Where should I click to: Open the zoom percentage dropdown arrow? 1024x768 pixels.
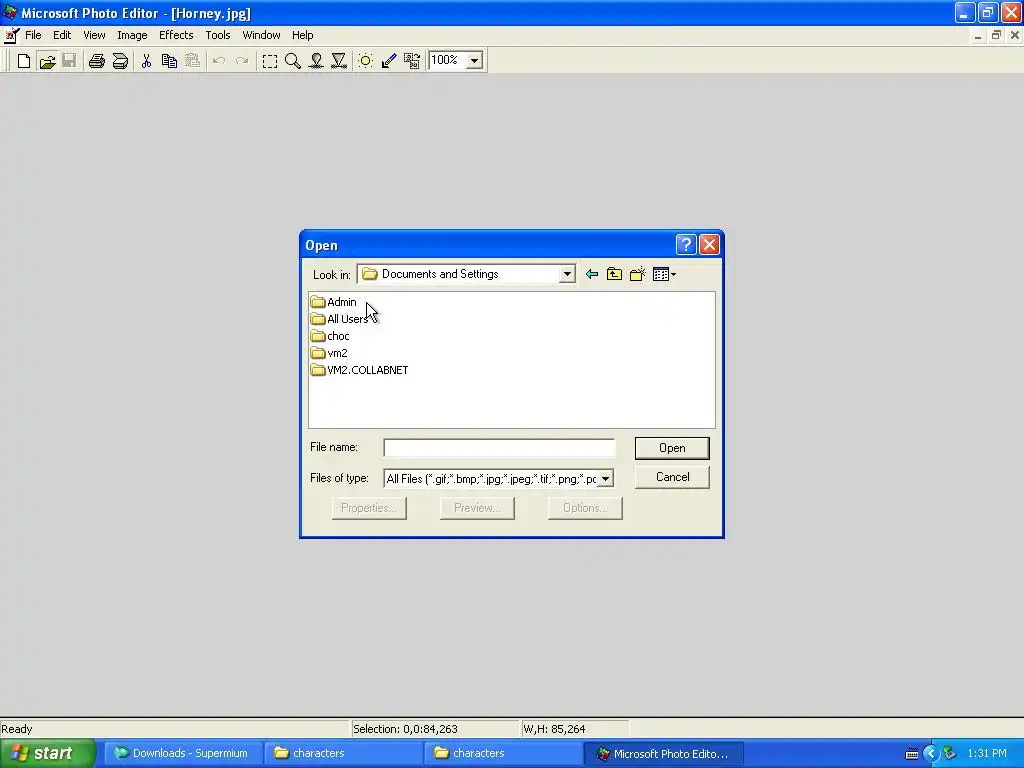point(475,61)
